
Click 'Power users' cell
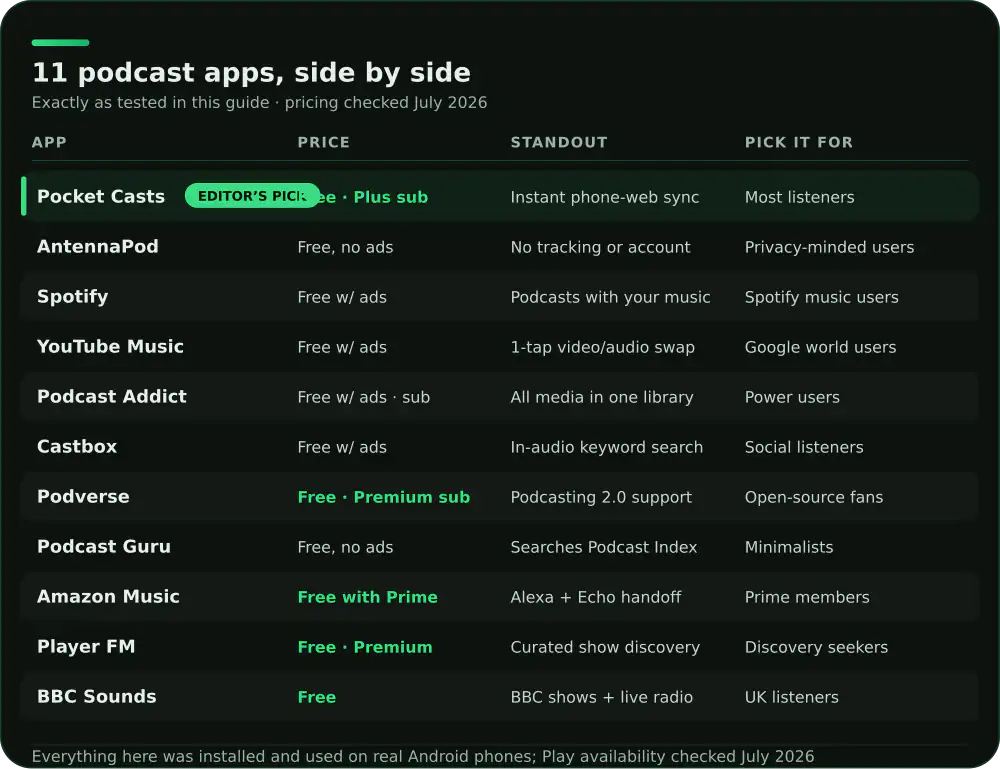pyautogui.click(x=792, y=397)
